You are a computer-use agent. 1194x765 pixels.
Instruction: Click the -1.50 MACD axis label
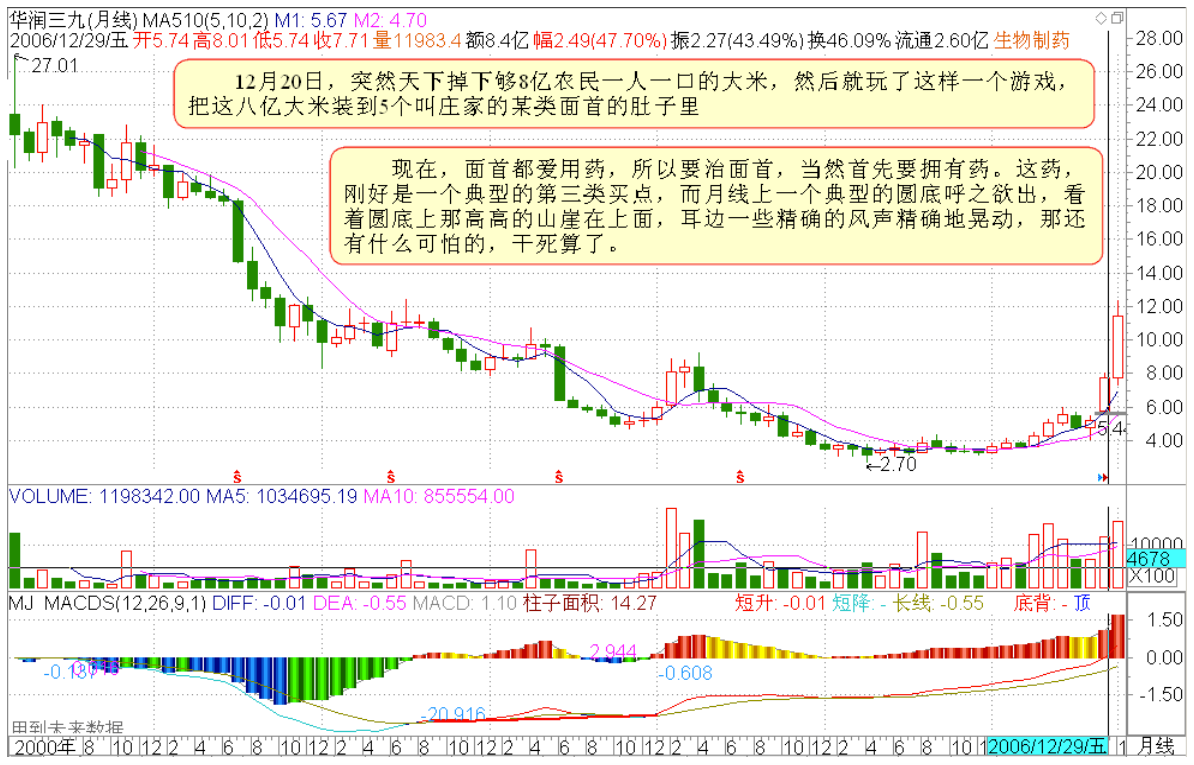click(x=1160, y=693)
